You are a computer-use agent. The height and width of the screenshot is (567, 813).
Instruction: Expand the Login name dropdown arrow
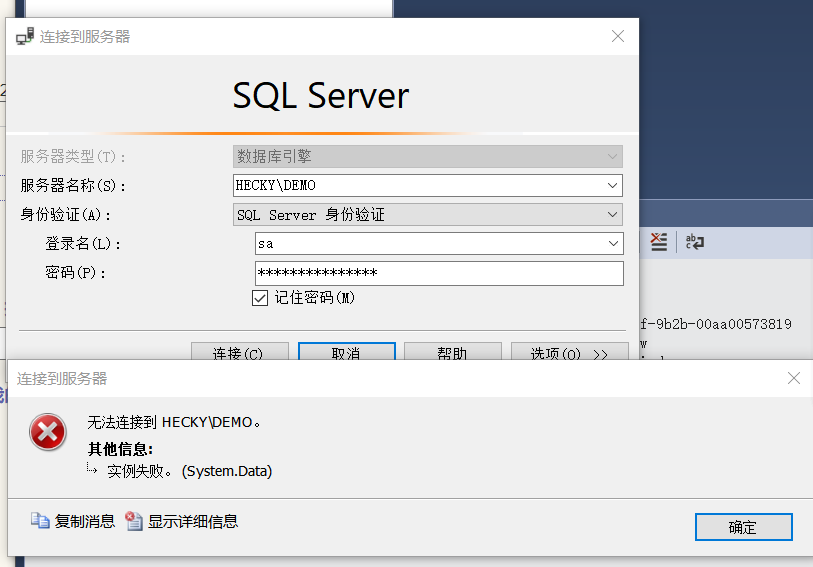pos(613,244)
